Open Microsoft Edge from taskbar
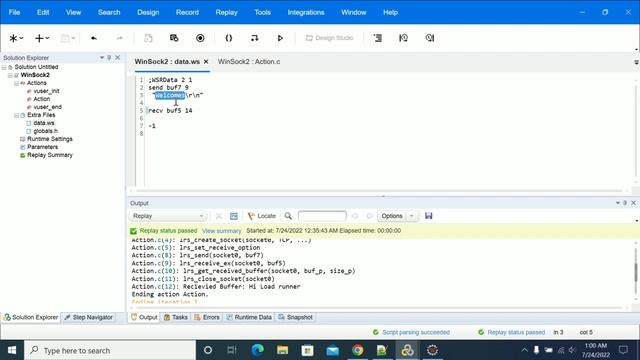The width and height of the screenshot is (640, 360). pos(258,350)
